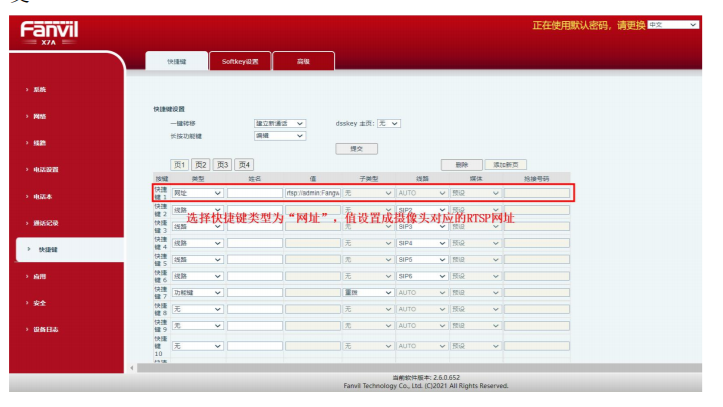
Task: Click the rtsp value field for 快捷键 1
Action: pos(313,194)
